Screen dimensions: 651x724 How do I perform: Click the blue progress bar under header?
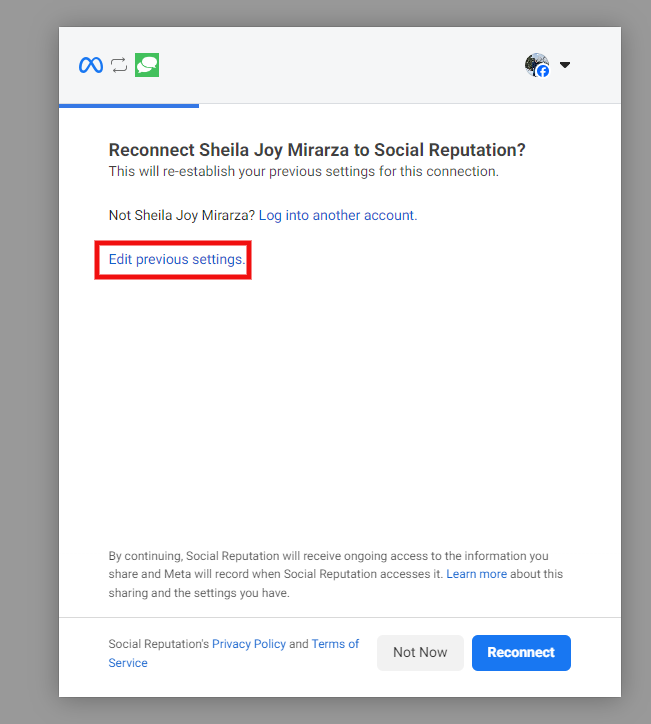129,106
